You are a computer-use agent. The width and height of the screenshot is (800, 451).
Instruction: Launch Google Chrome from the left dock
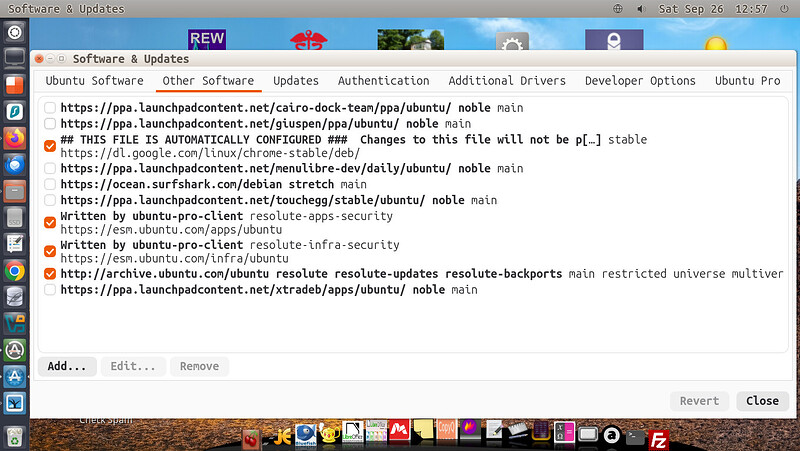pyautogui.click(x=14, y=271)
